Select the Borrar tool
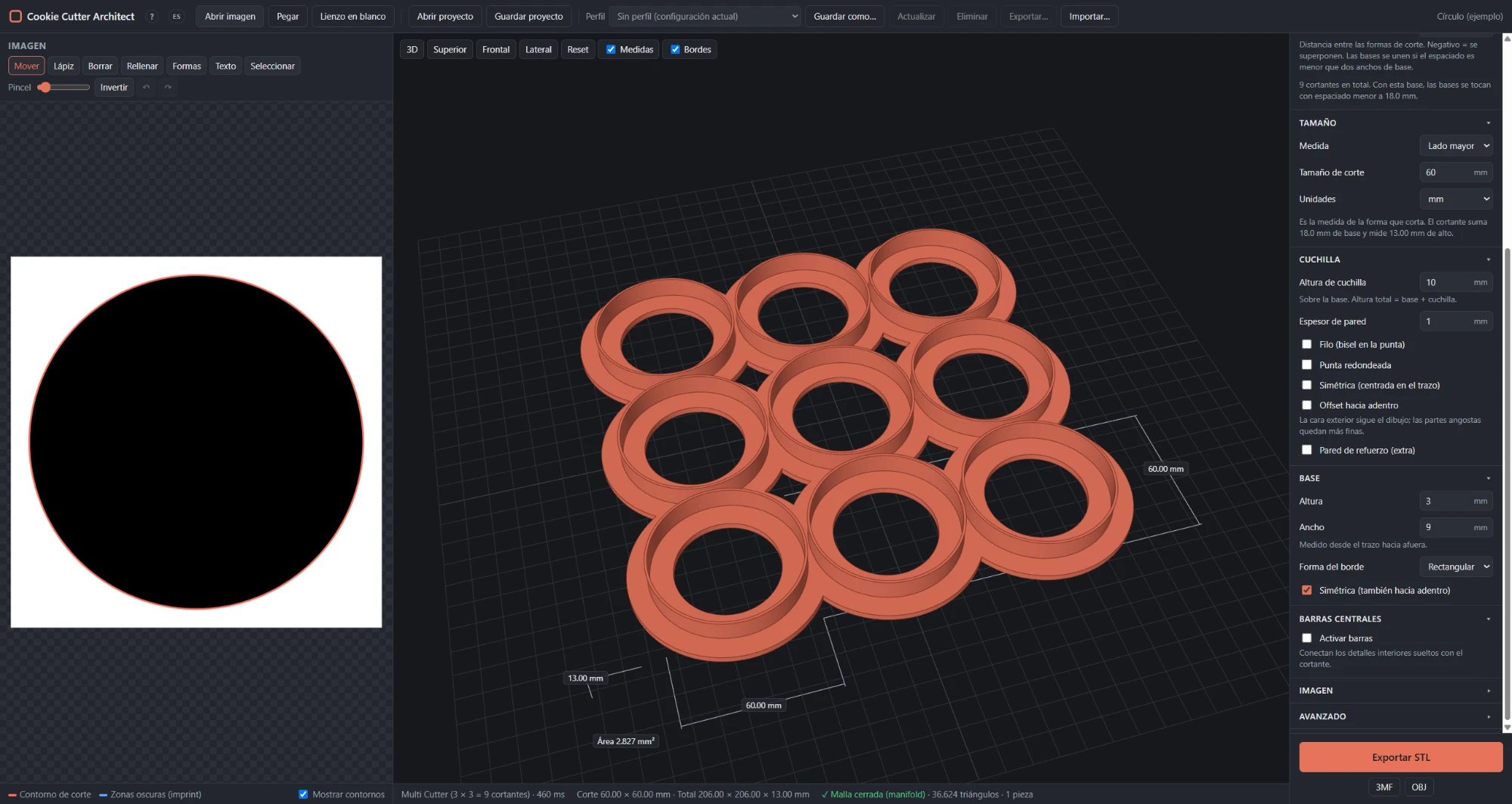 [x=100, y=67]
